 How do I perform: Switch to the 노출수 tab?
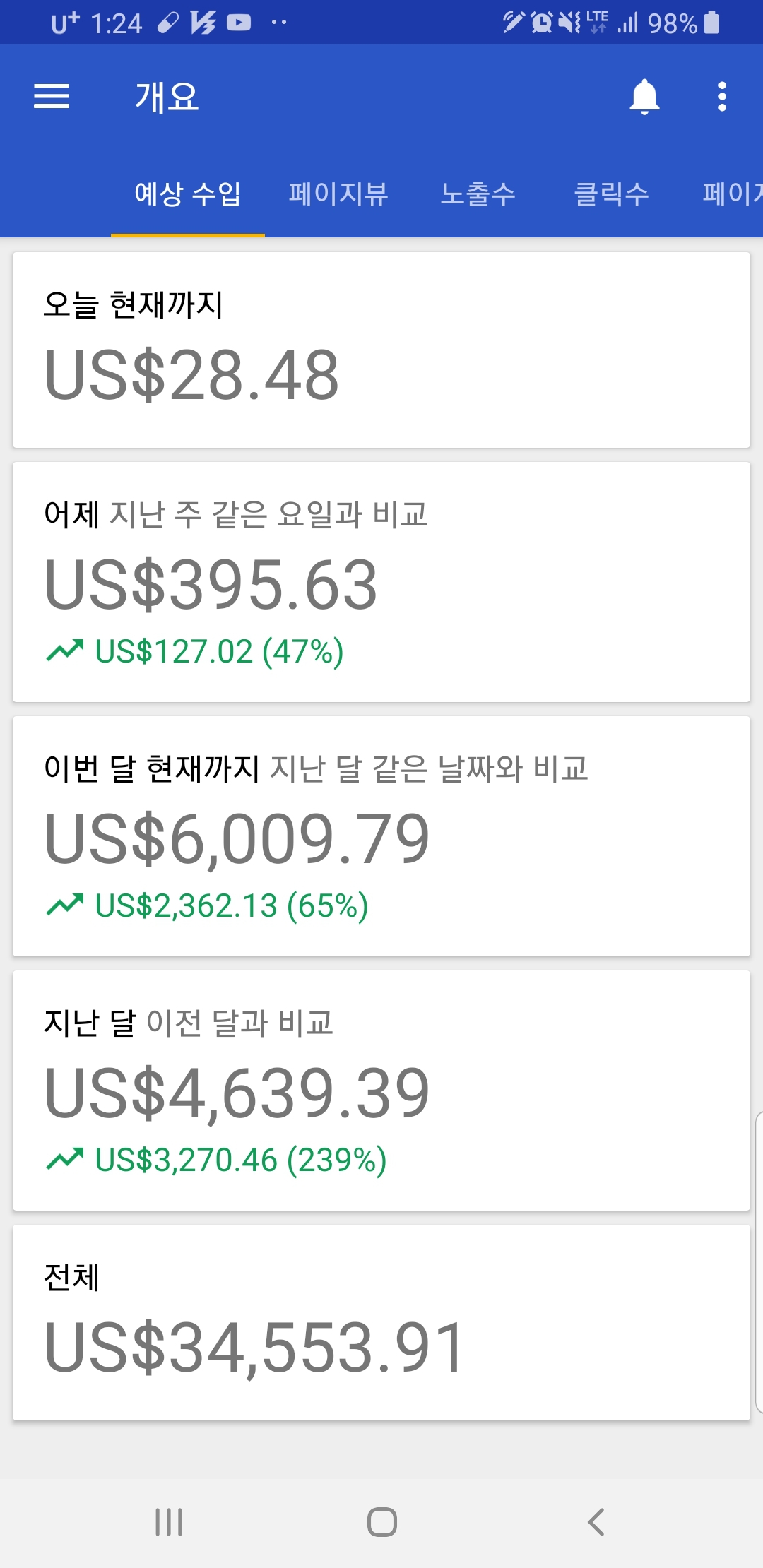point(478,194)
